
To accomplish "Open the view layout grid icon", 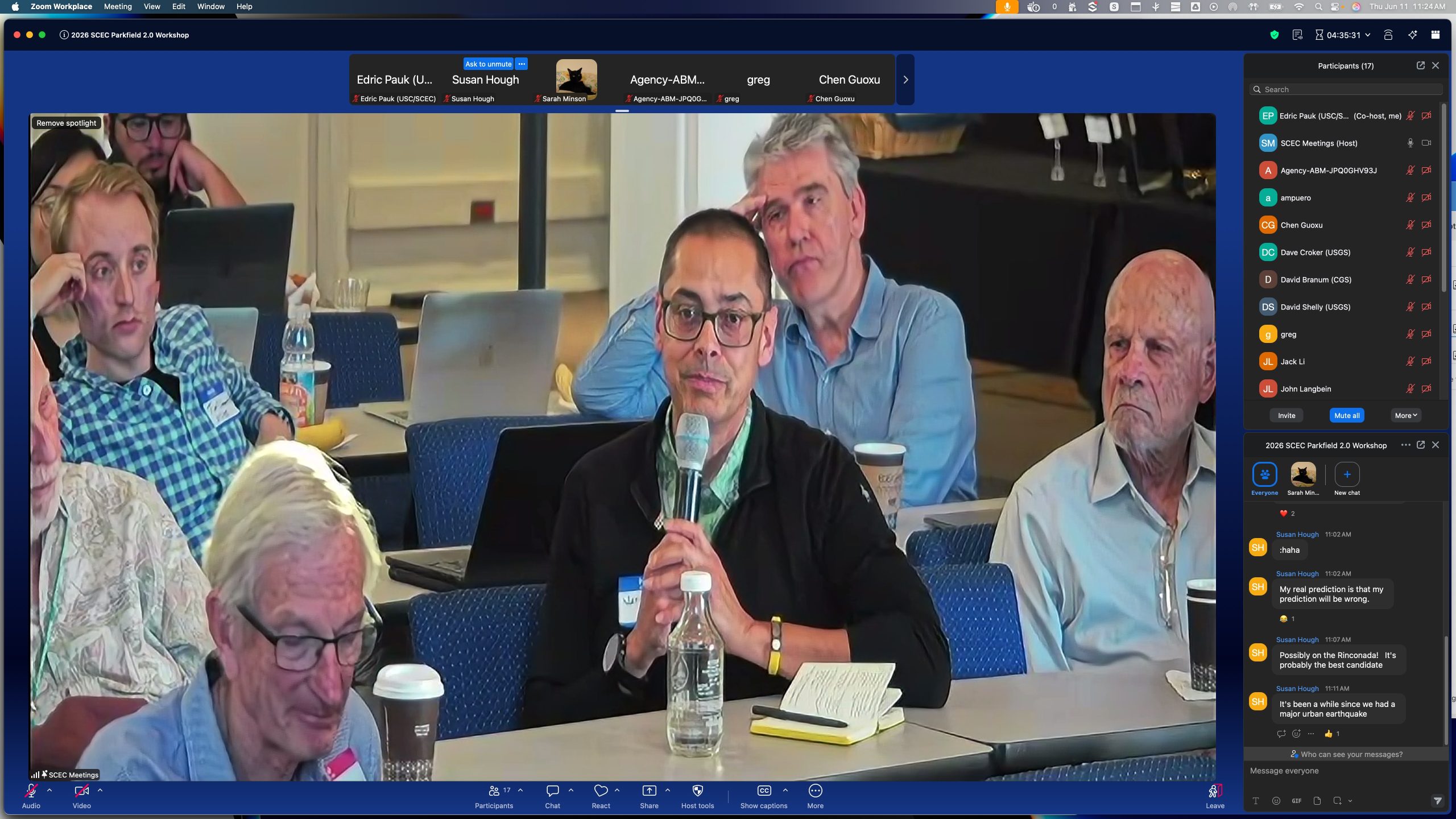I will (1436, 35).
